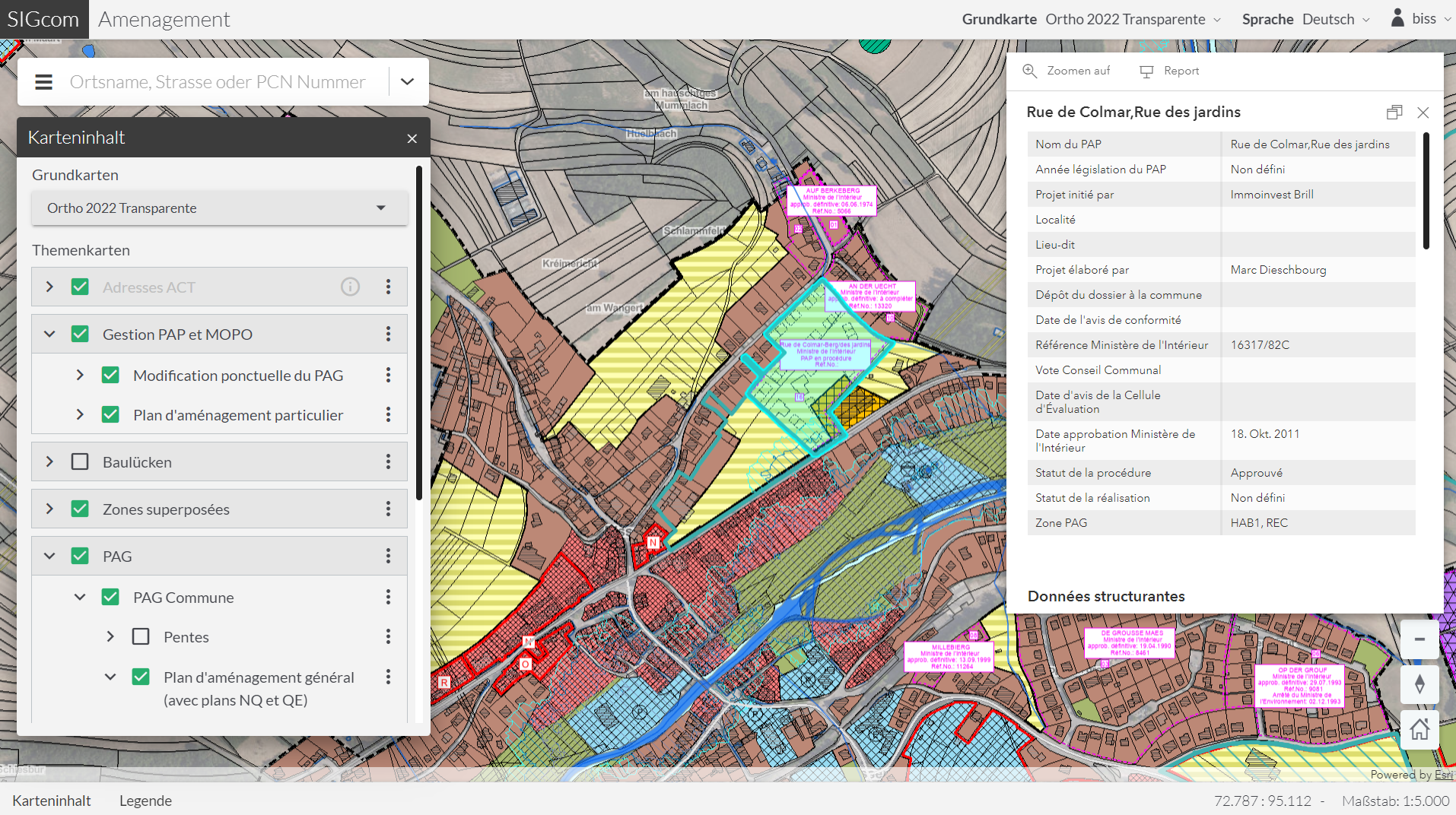Enable the Baulücken layer
Viewport: 1456px width, 815px height.
pos(80,461)
